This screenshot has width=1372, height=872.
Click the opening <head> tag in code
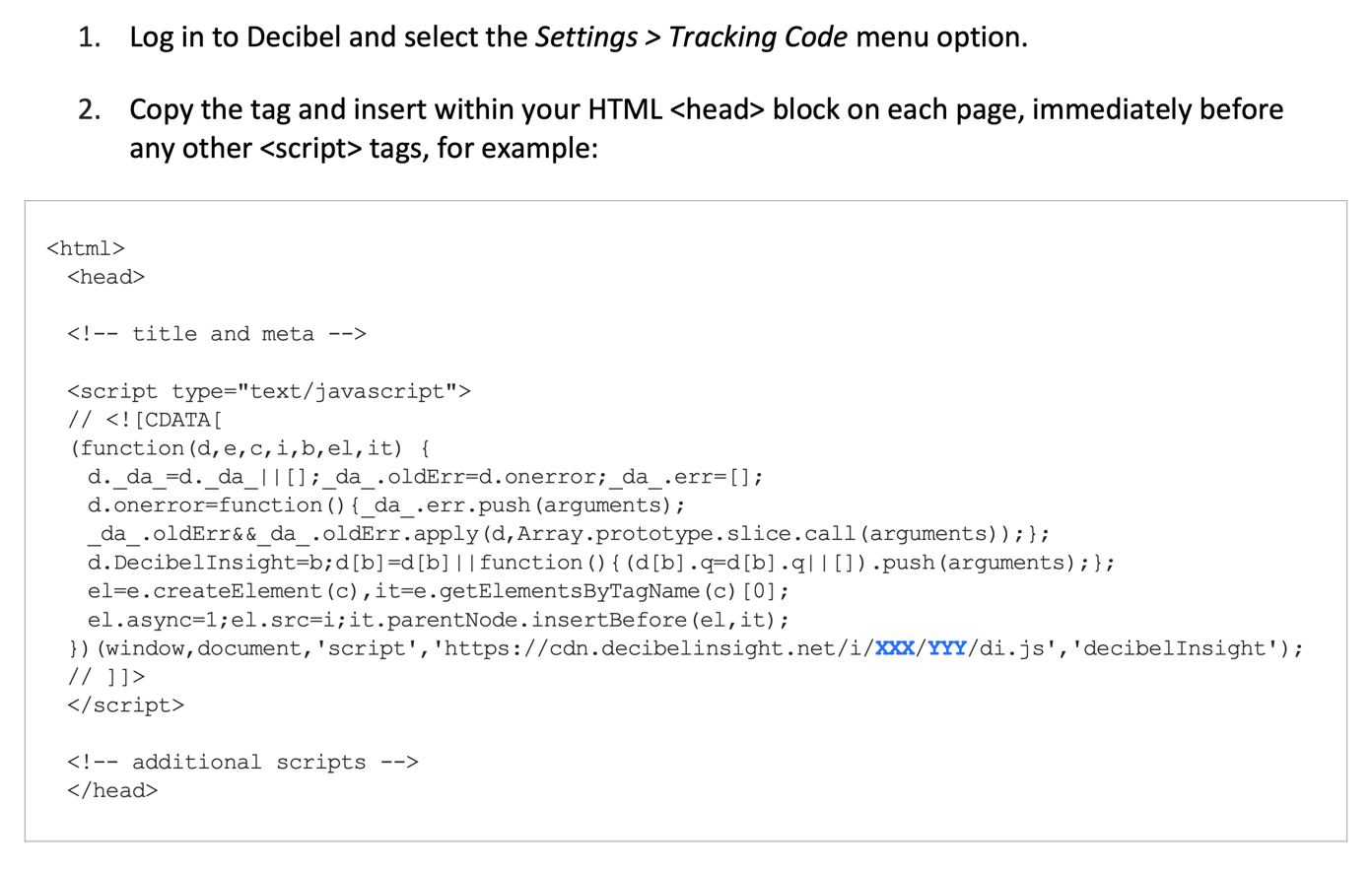pos(106,277)
